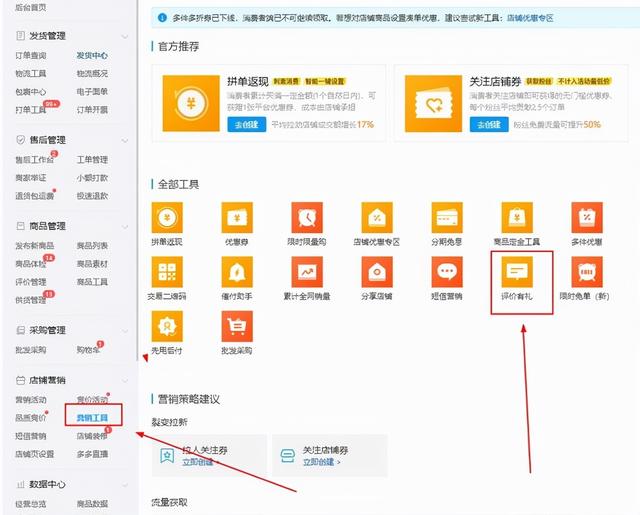Open 商品列表 in the sidebar

coord(92,246)
